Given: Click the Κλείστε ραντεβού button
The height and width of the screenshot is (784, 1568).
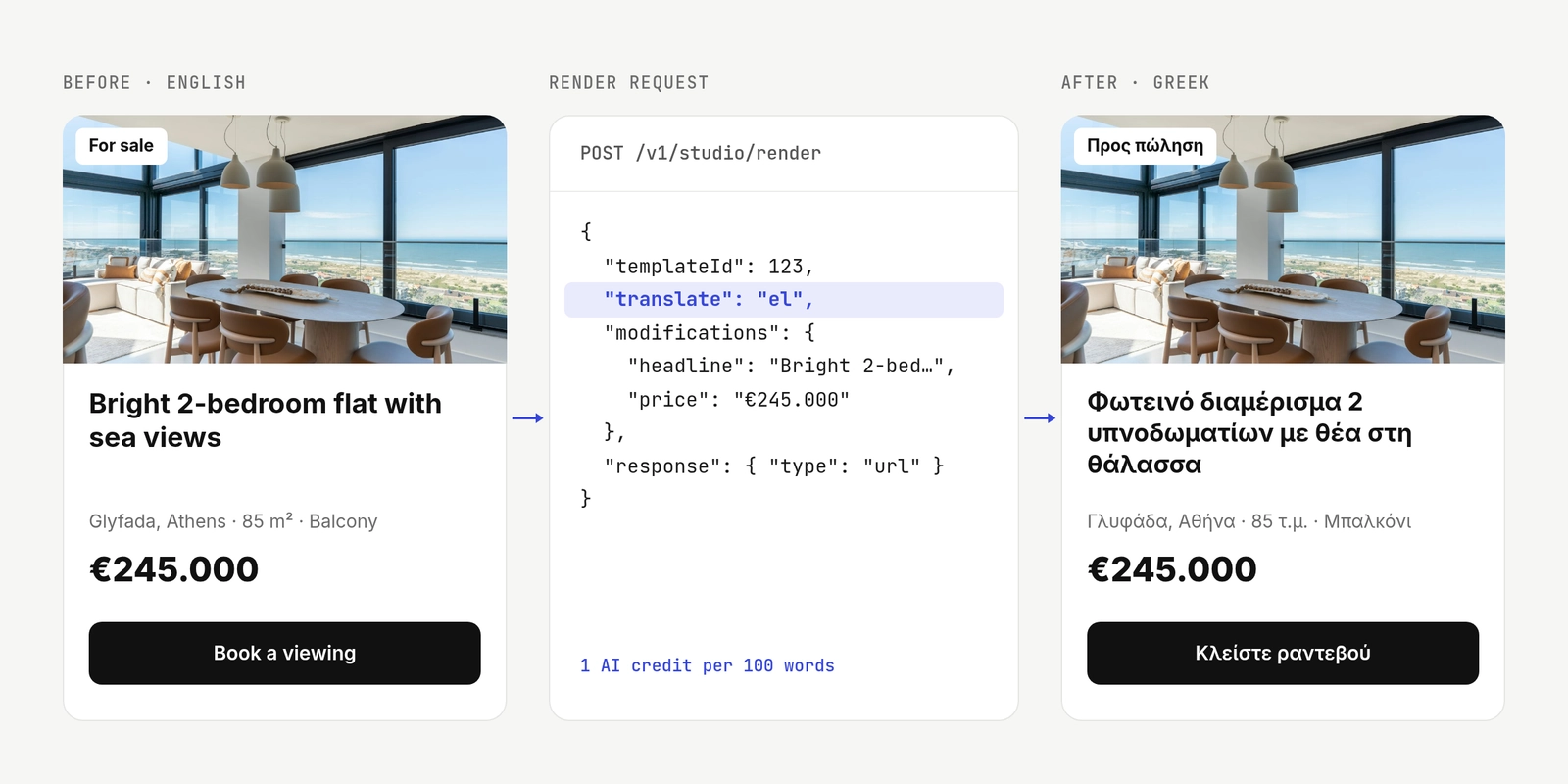Looking at the screenshot, I should pos(1282,653).
